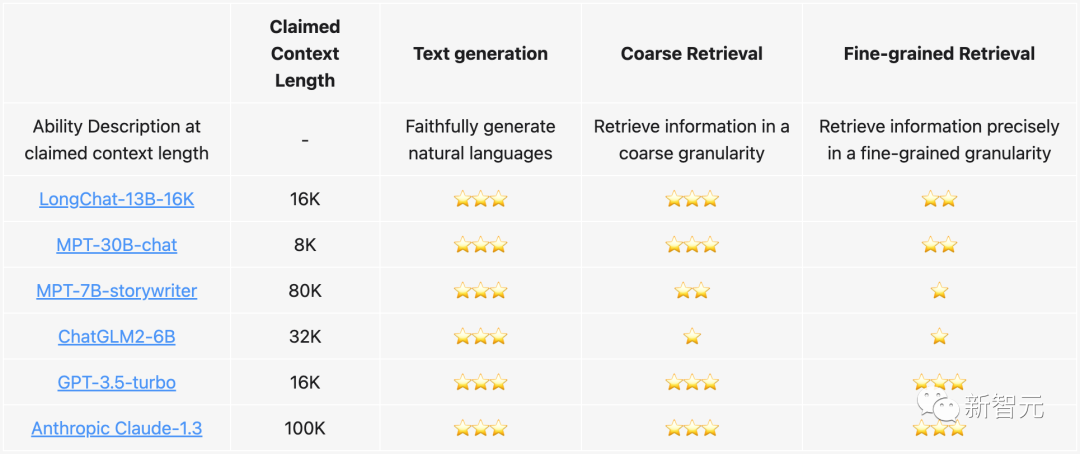Open the Anthropic Claude-1.3 link
This screenshot has width=1080, height=454.
click(x=116, y=428)
